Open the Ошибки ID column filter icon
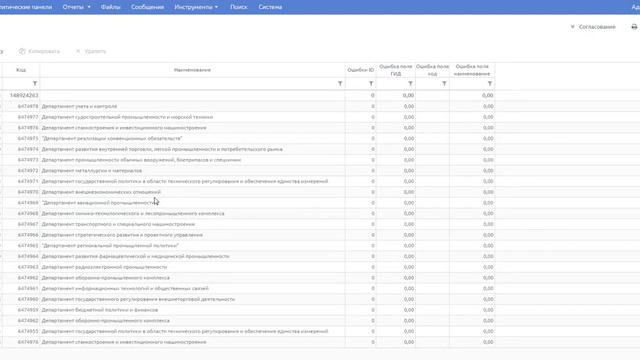 pos(371,84)
